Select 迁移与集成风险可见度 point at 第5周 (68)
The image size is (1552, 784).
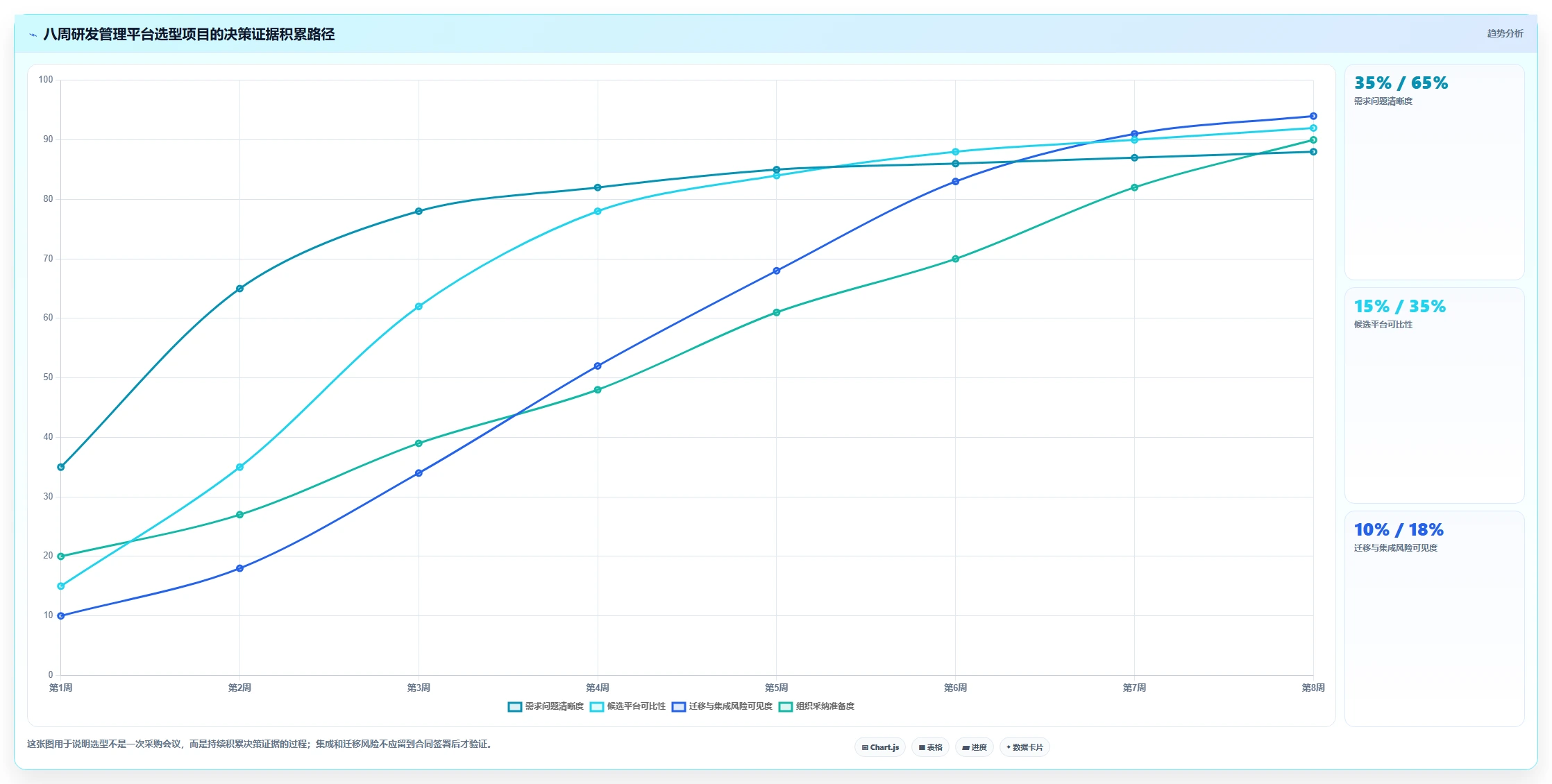[x=777, y=271]
